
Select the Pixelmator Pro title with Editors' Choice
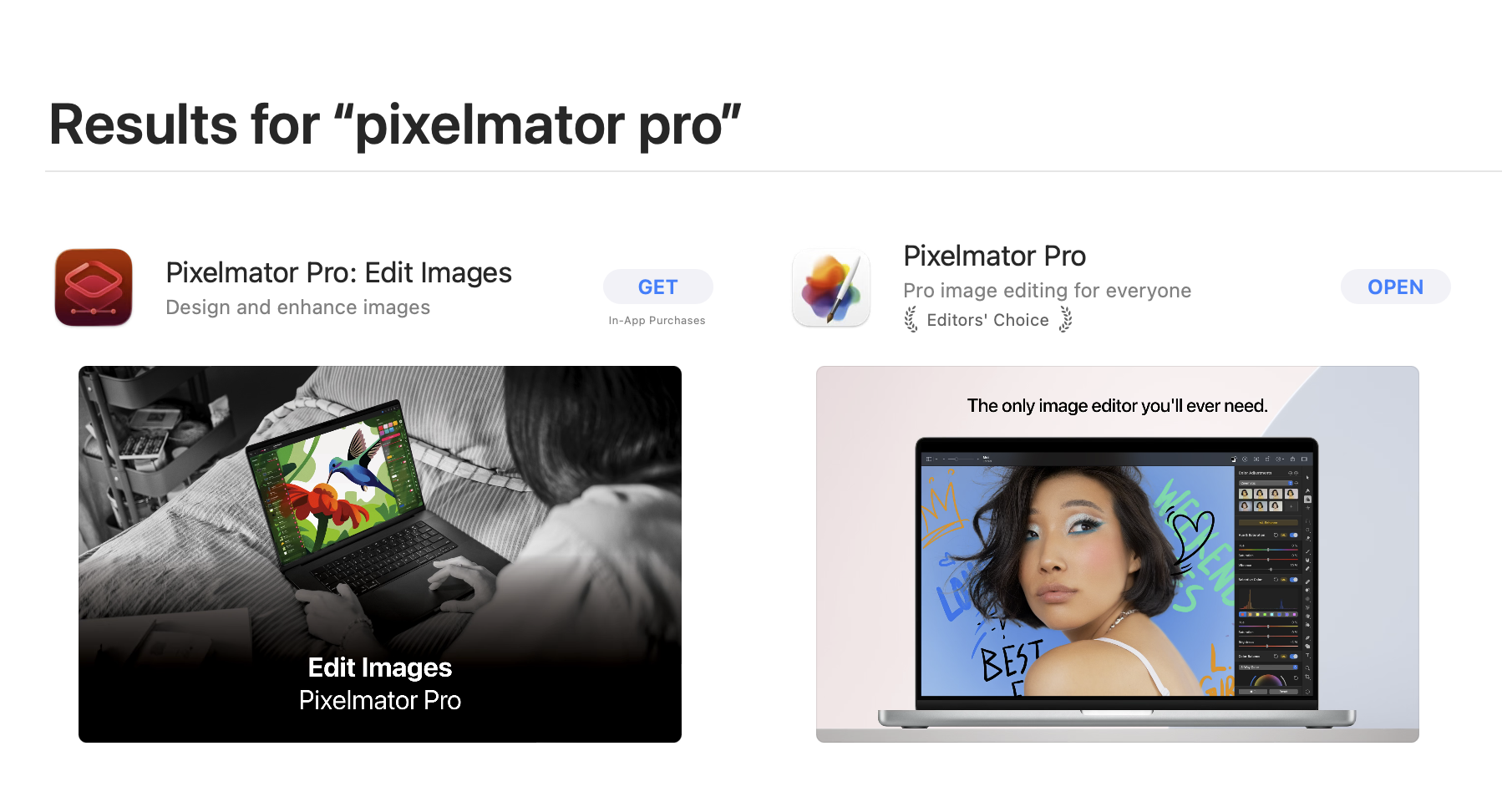994,256
